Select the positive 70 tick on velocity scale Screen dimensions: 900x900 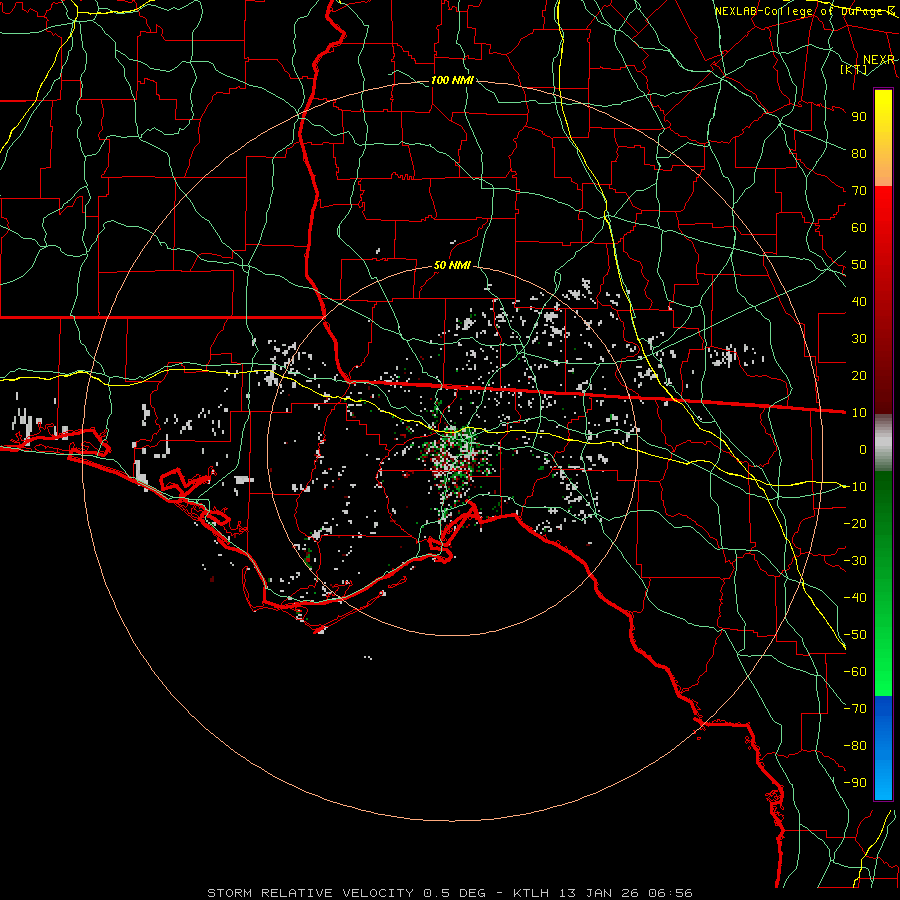coord(859,191)
